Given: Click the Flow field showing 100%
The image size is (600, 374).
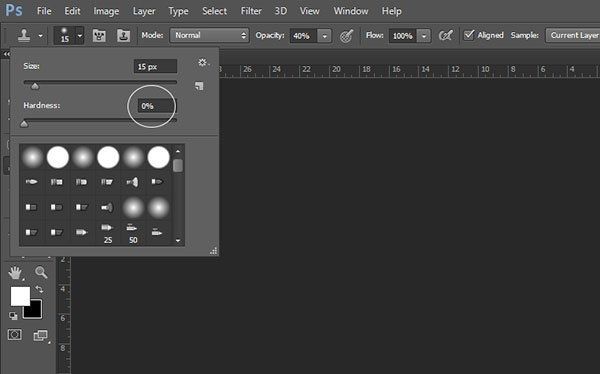Looking at the screenshot, I should (402, 36).
